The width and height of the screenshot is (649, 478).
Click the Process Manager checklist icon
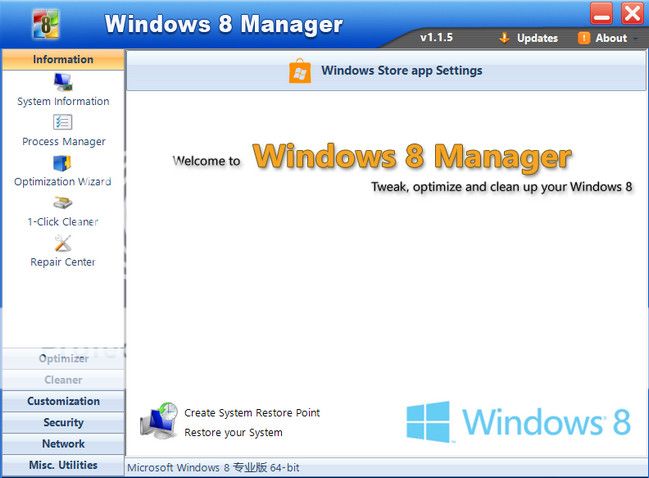(62, 122)
